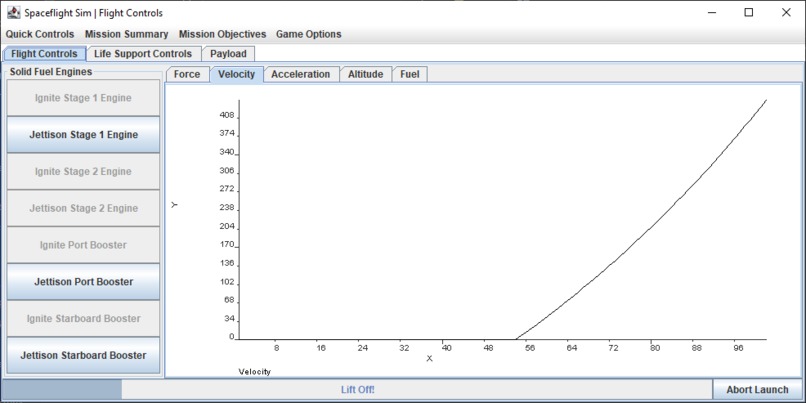
Task: Jettison the Port Booster
Action: point(83,282)
